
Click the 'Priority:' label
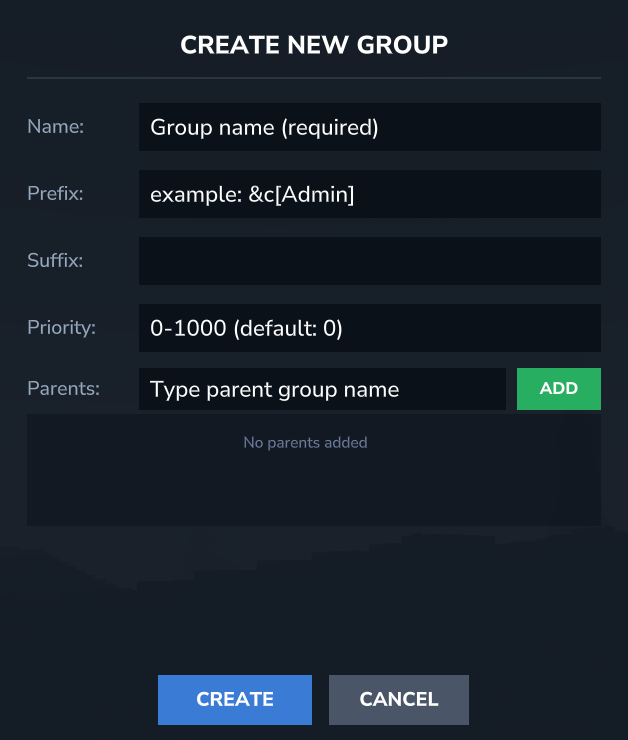[x=61, y=328]
